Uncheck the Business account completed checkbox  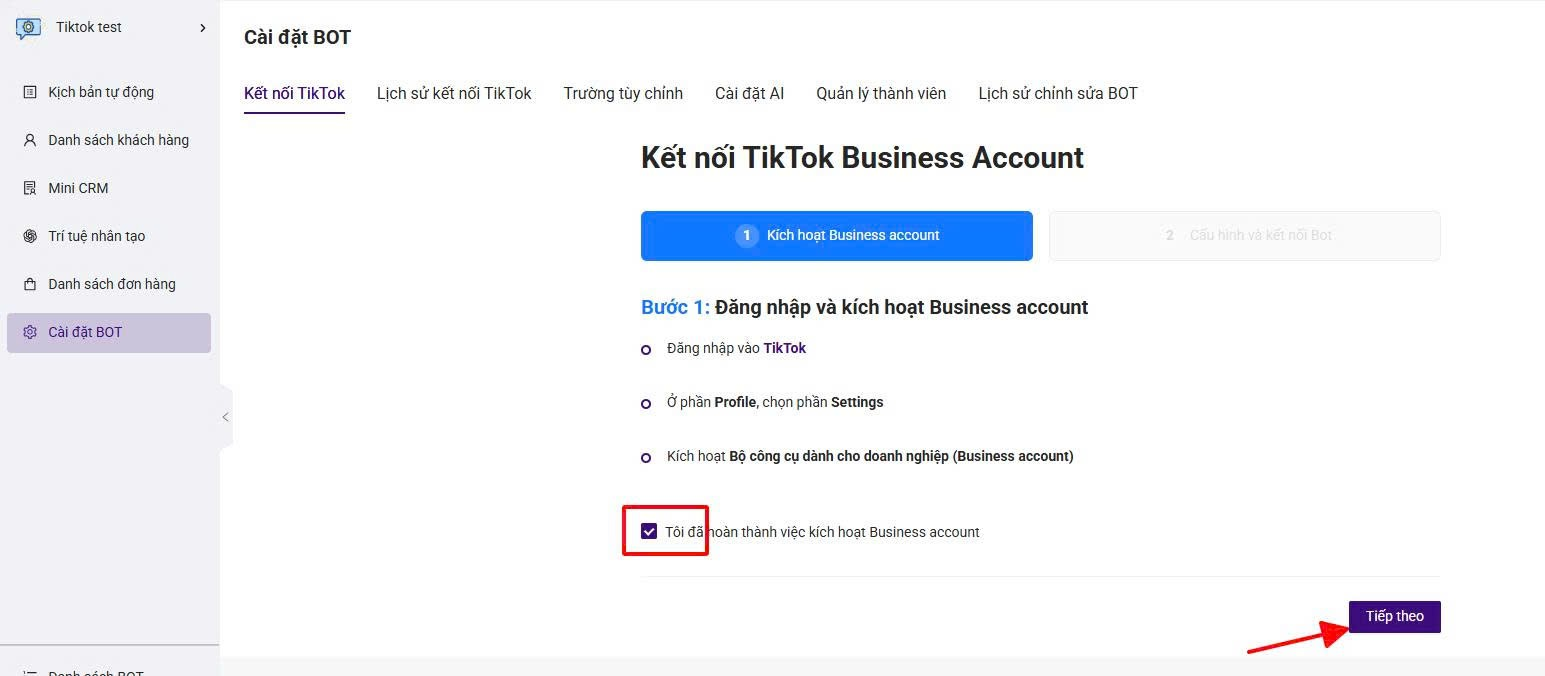pos(649,531)
